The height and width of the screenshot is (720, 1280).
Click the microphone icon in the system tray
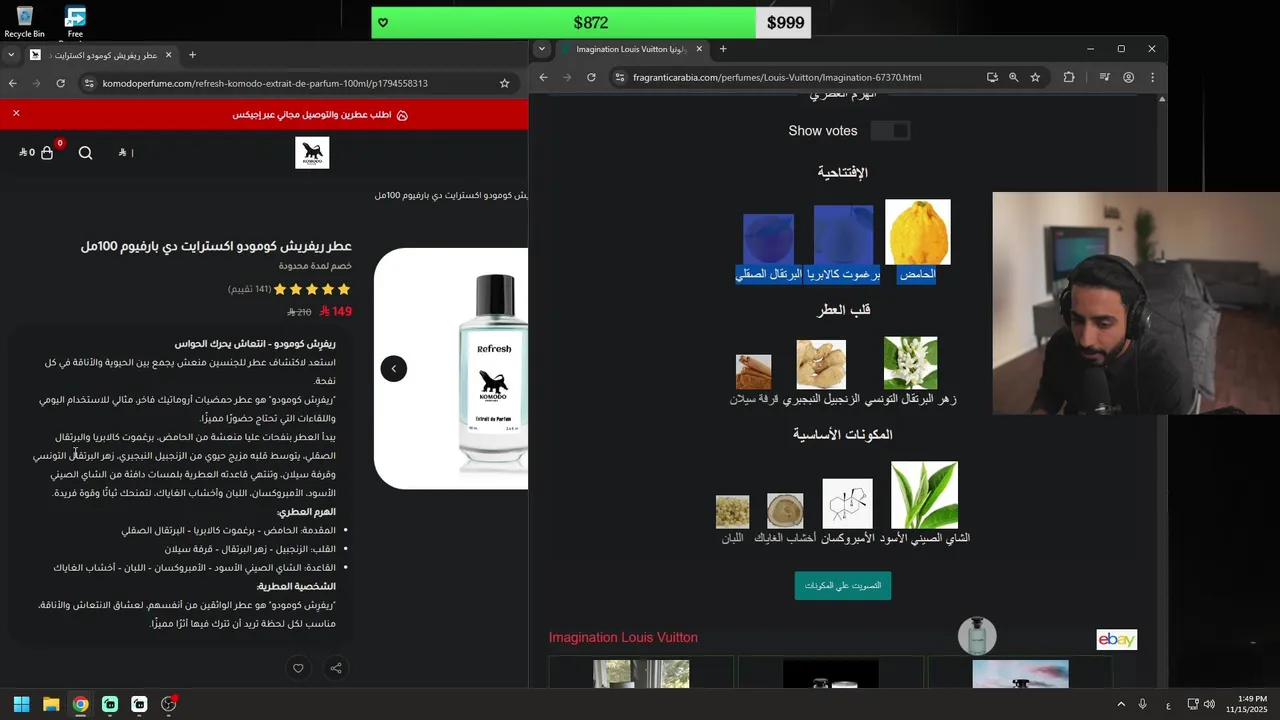click(x=1143, y=704)
